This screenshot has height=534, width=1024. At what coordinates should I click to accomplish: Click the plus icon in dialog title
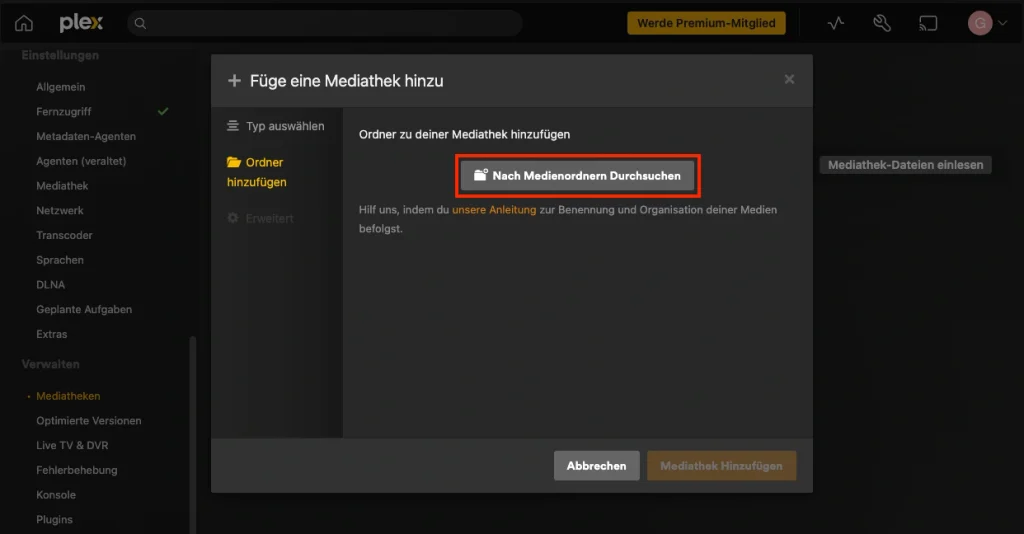234,80
